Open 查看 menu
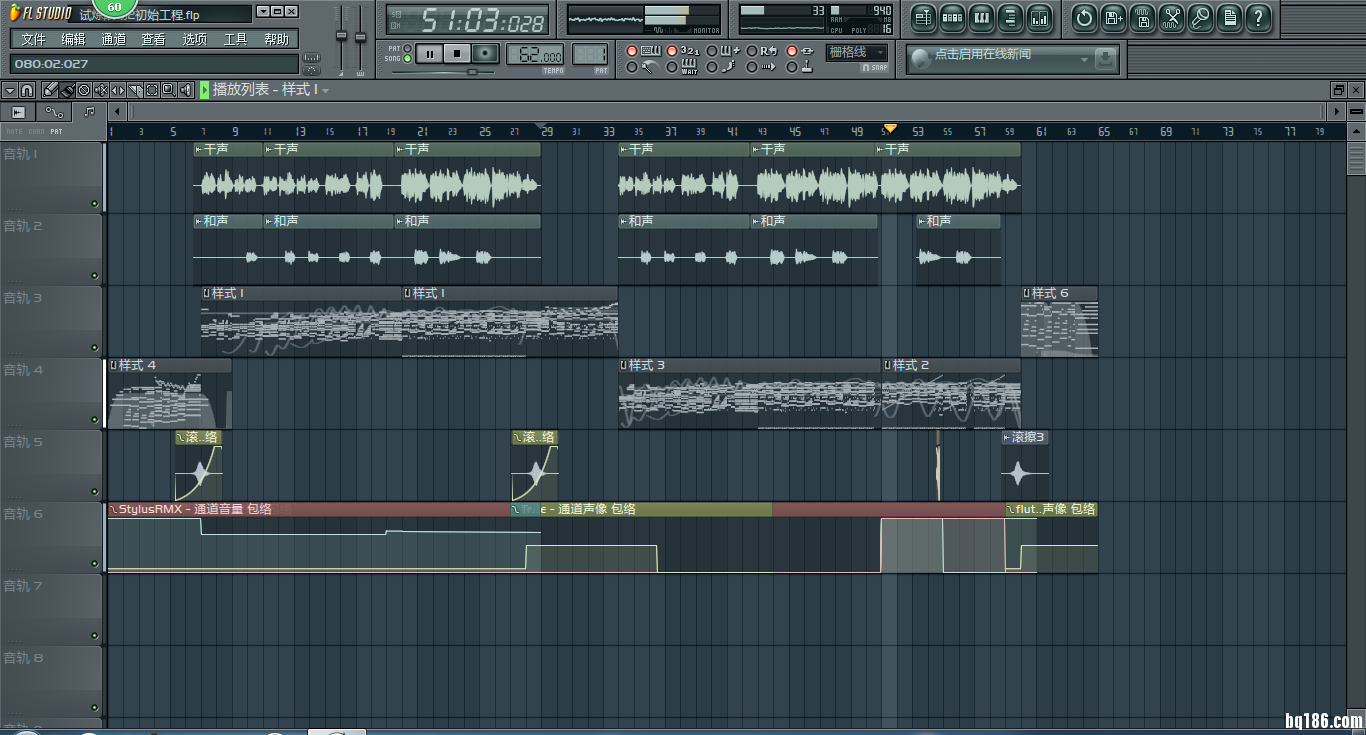Image resolution: width=1366 pixels, height=735 pixels. 153,39
